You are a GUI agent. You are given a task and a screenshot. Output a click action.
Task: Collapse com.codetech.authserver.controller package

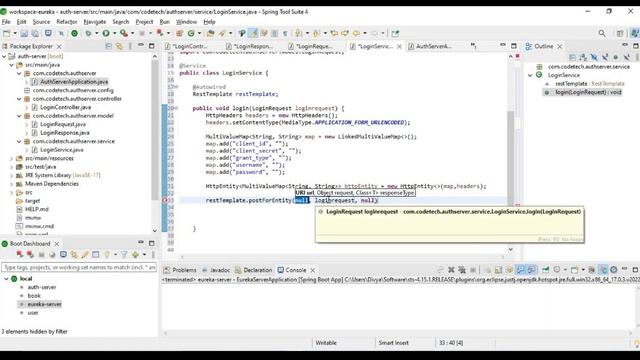(19, 99)
